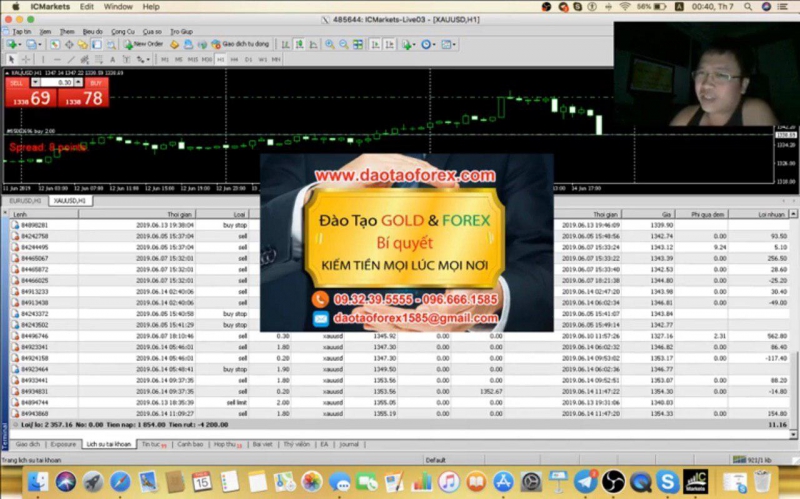Open the chart Templates icon
This screenshot has height=499, width=800.
446,44
